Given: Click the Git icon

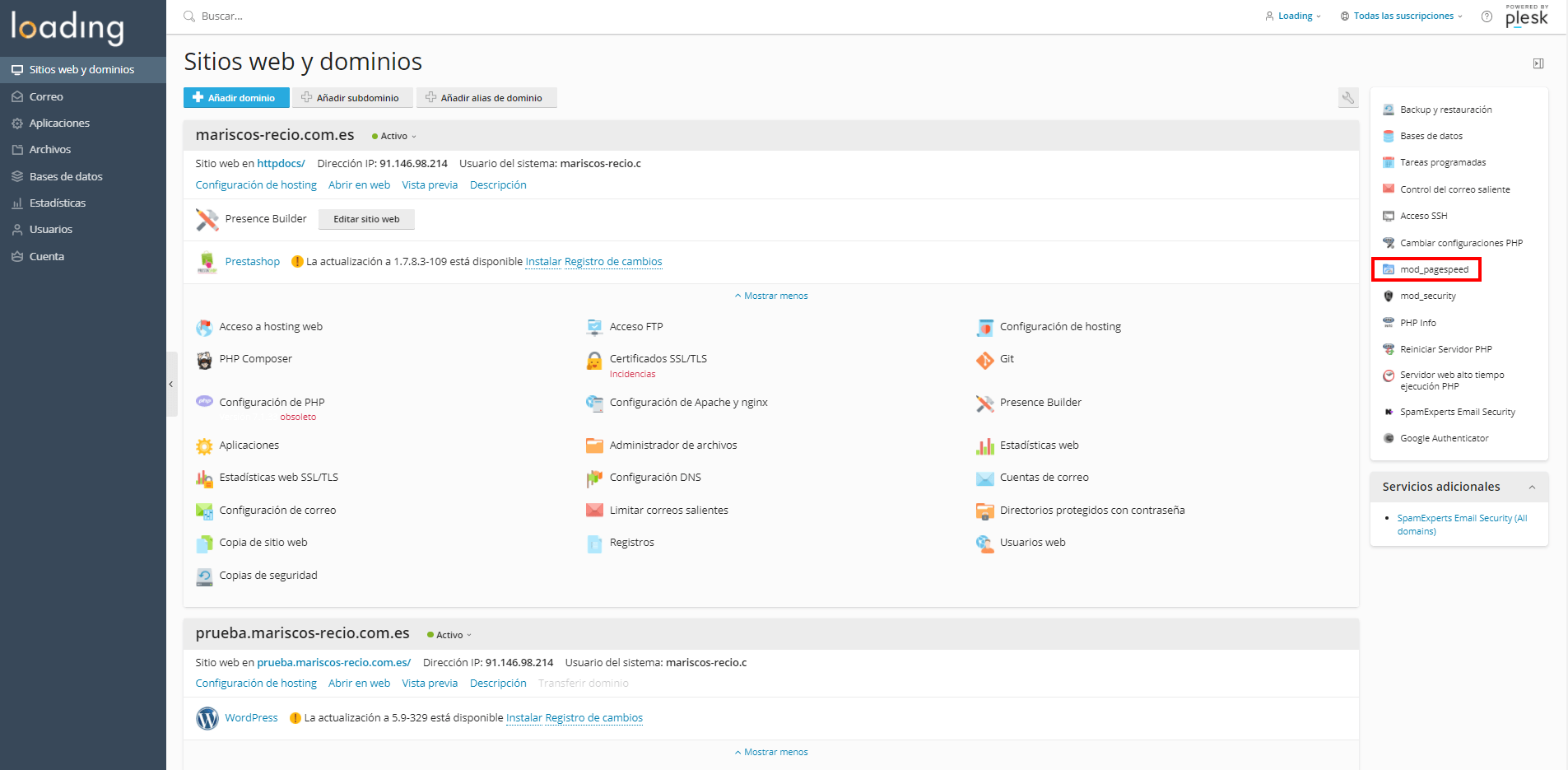Looking at the screenshot, I should [x=984, y=360].
